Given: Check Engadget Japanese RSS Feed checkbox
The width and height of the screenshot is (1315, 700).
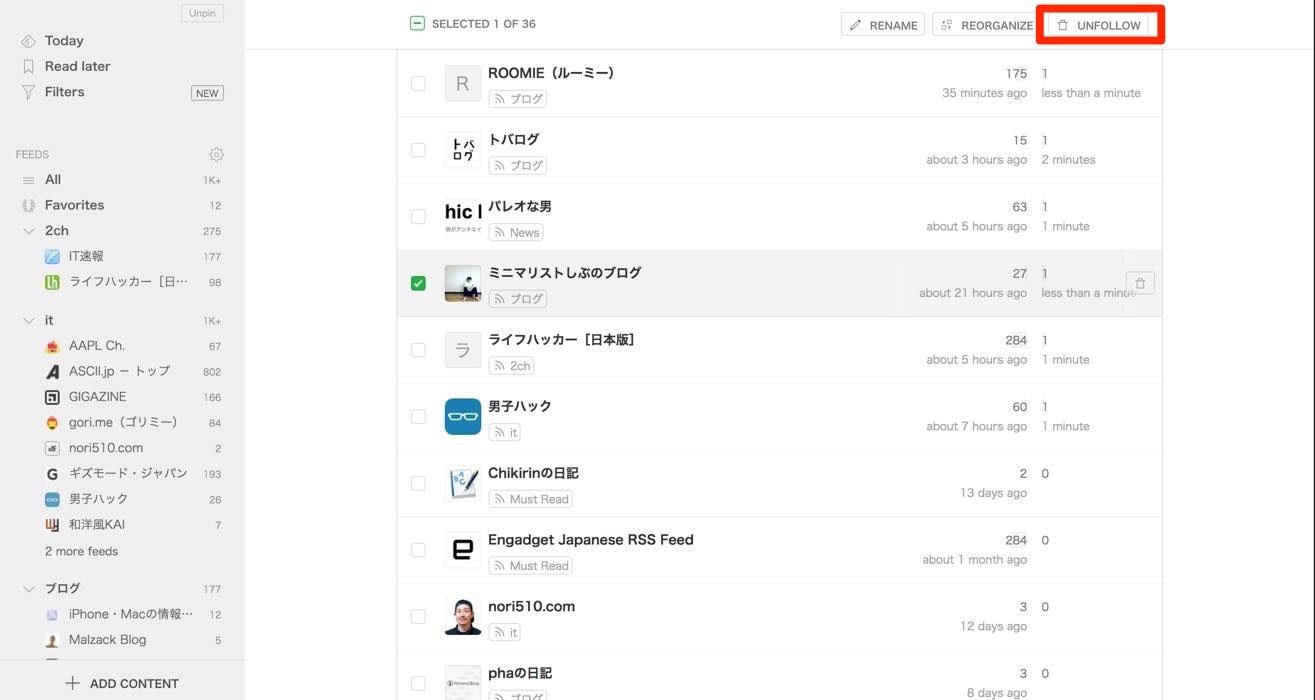Looking at the screenshot, I should tap(418, 550).
